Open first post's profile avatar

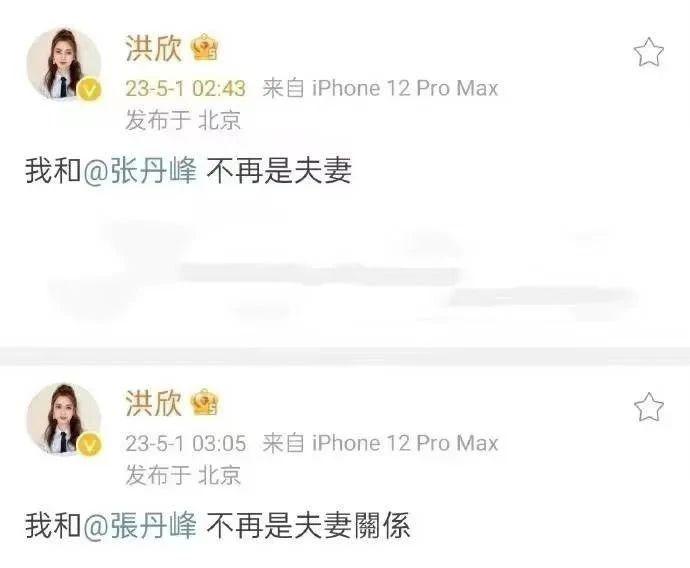pos(64,64)
